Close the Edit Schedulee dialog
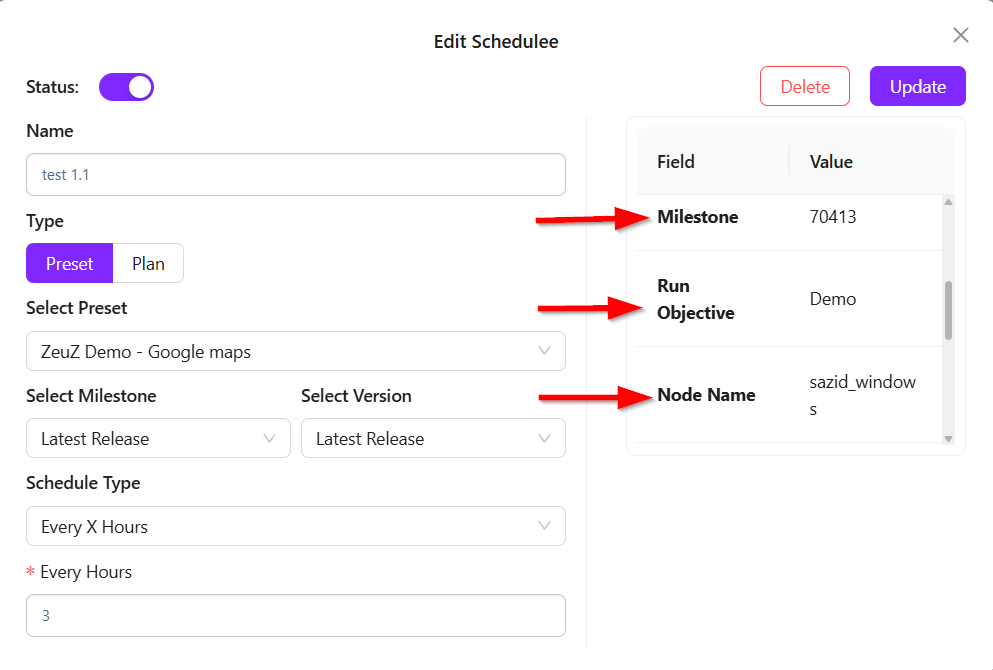Screen dimensions: 993x670 961,36
